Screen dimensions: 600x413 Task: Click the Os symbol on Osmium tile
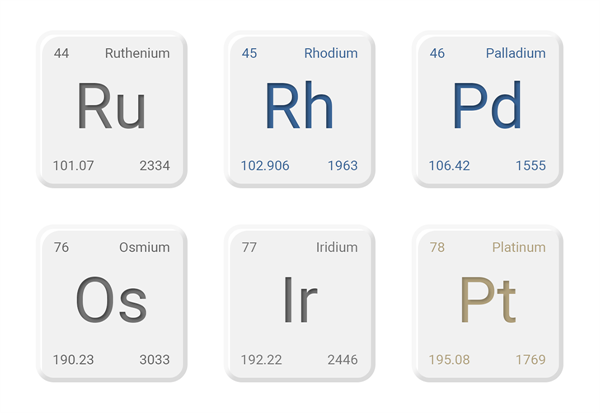[x=111, y=300]
